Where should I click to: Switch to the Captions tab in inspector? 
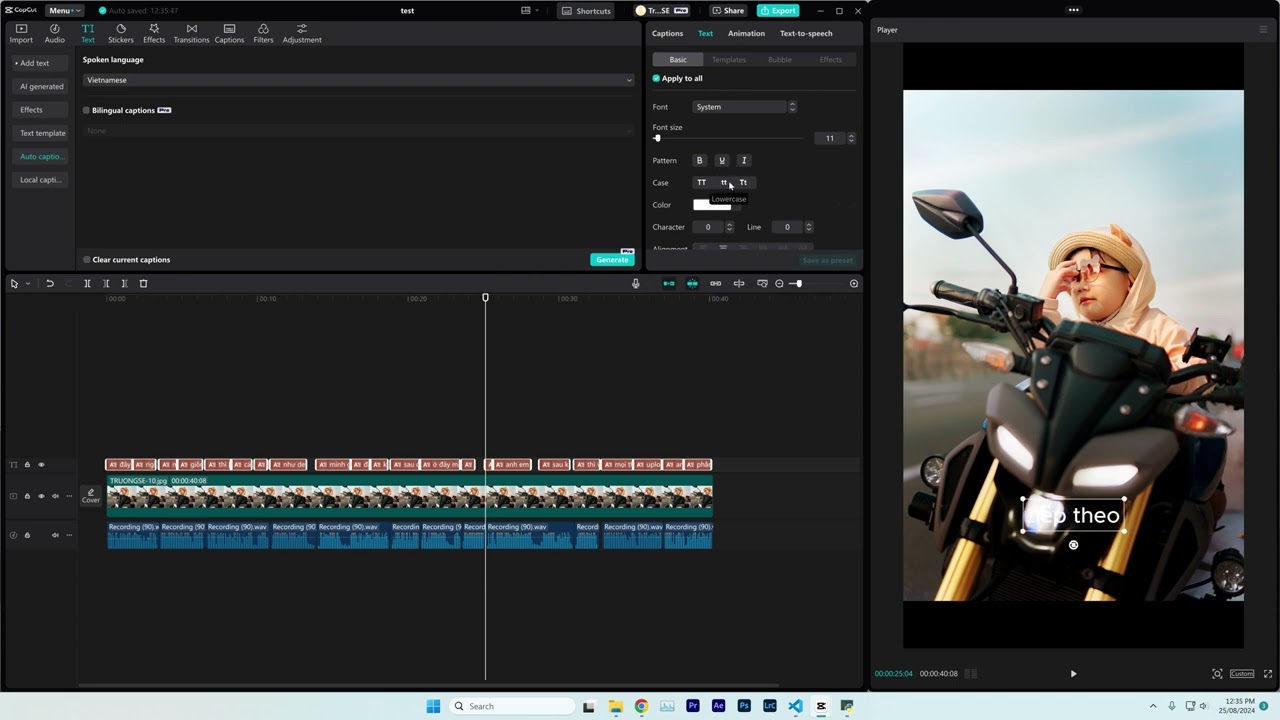click(x=668, y=33)
